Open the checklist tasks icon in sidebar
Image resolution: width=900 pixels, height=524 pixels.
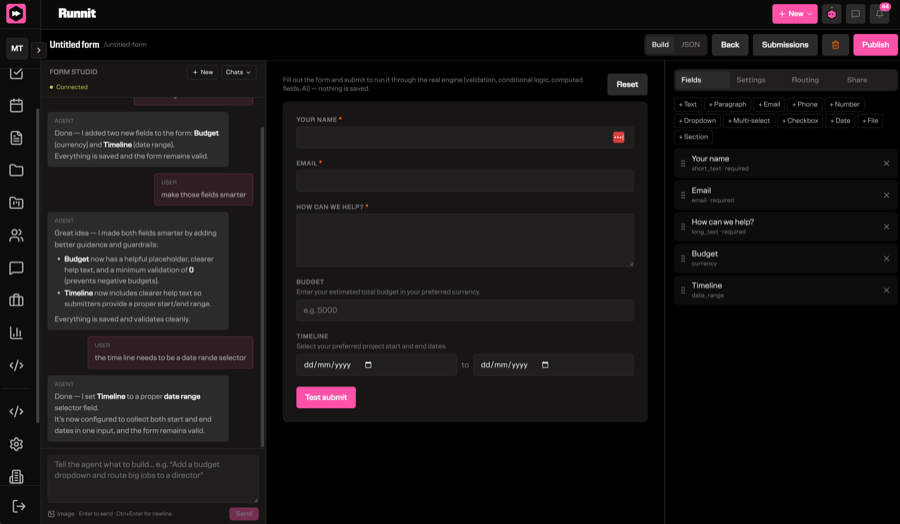click(x=16, y=73)
